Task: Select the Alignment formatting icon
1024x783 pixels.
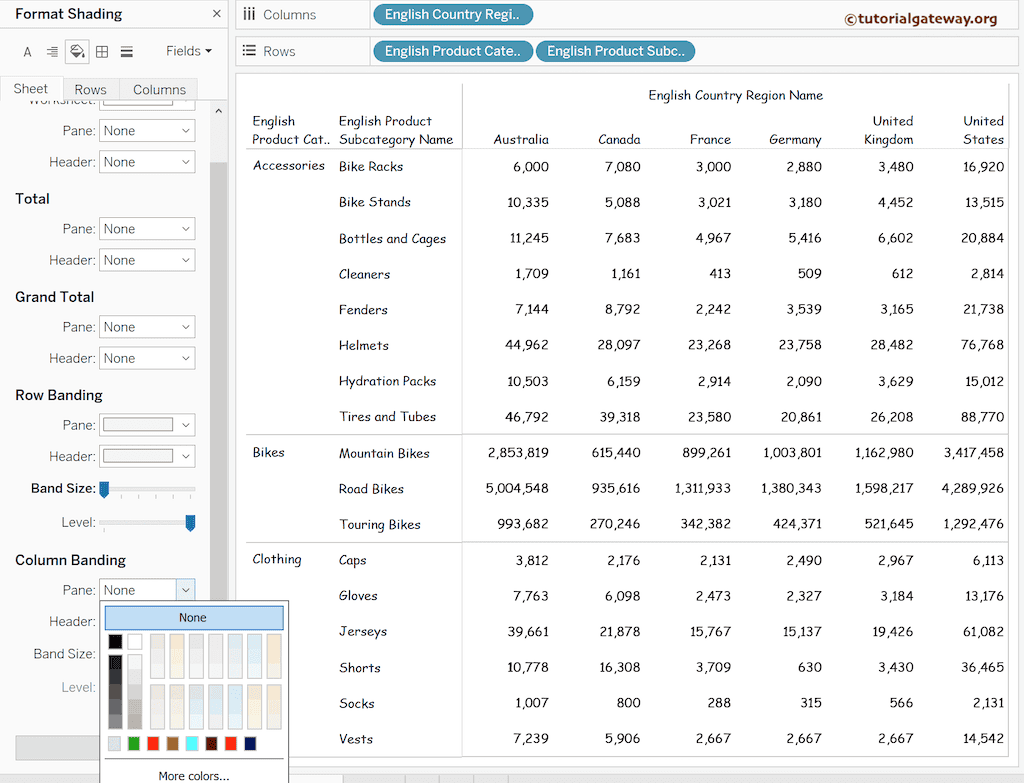Action: coord(52,51)
